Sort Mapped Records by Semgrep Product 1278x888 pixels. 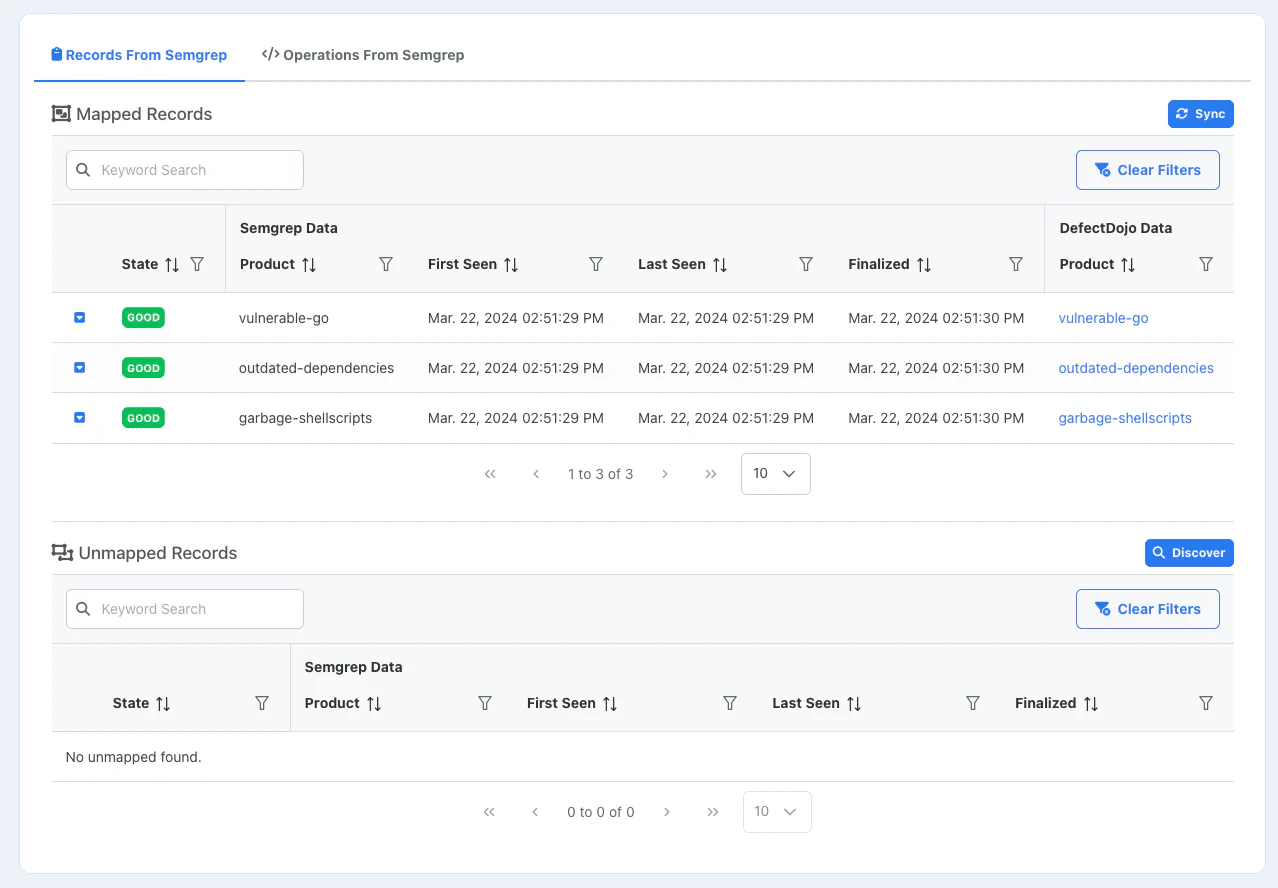309,264
